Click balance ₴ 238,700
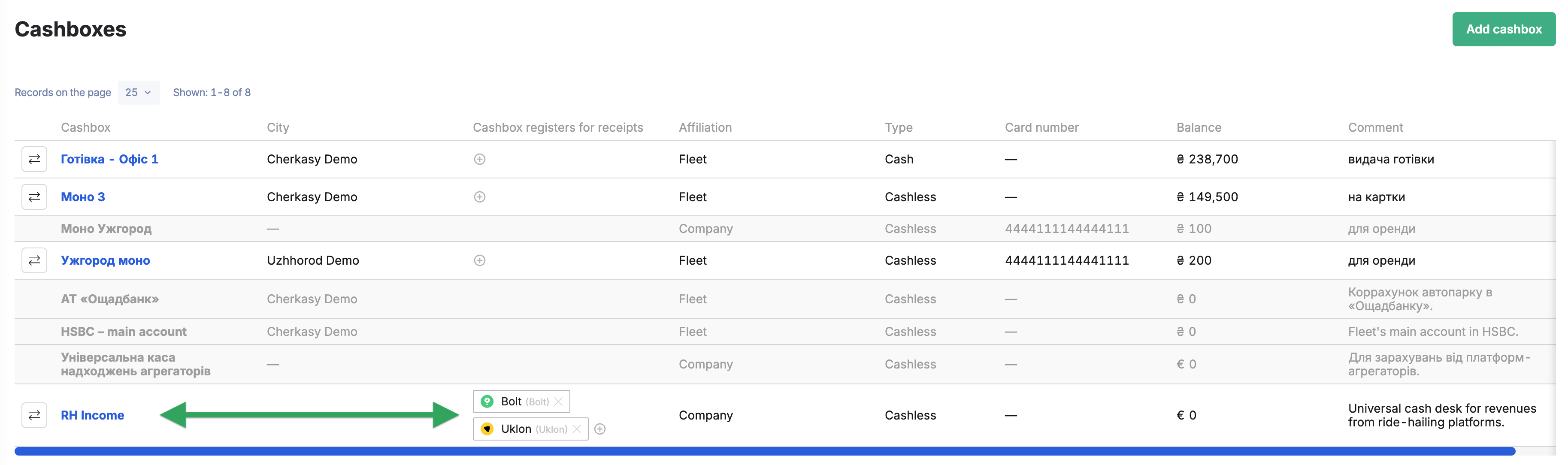1568x465 pixels. [1207, 160]
